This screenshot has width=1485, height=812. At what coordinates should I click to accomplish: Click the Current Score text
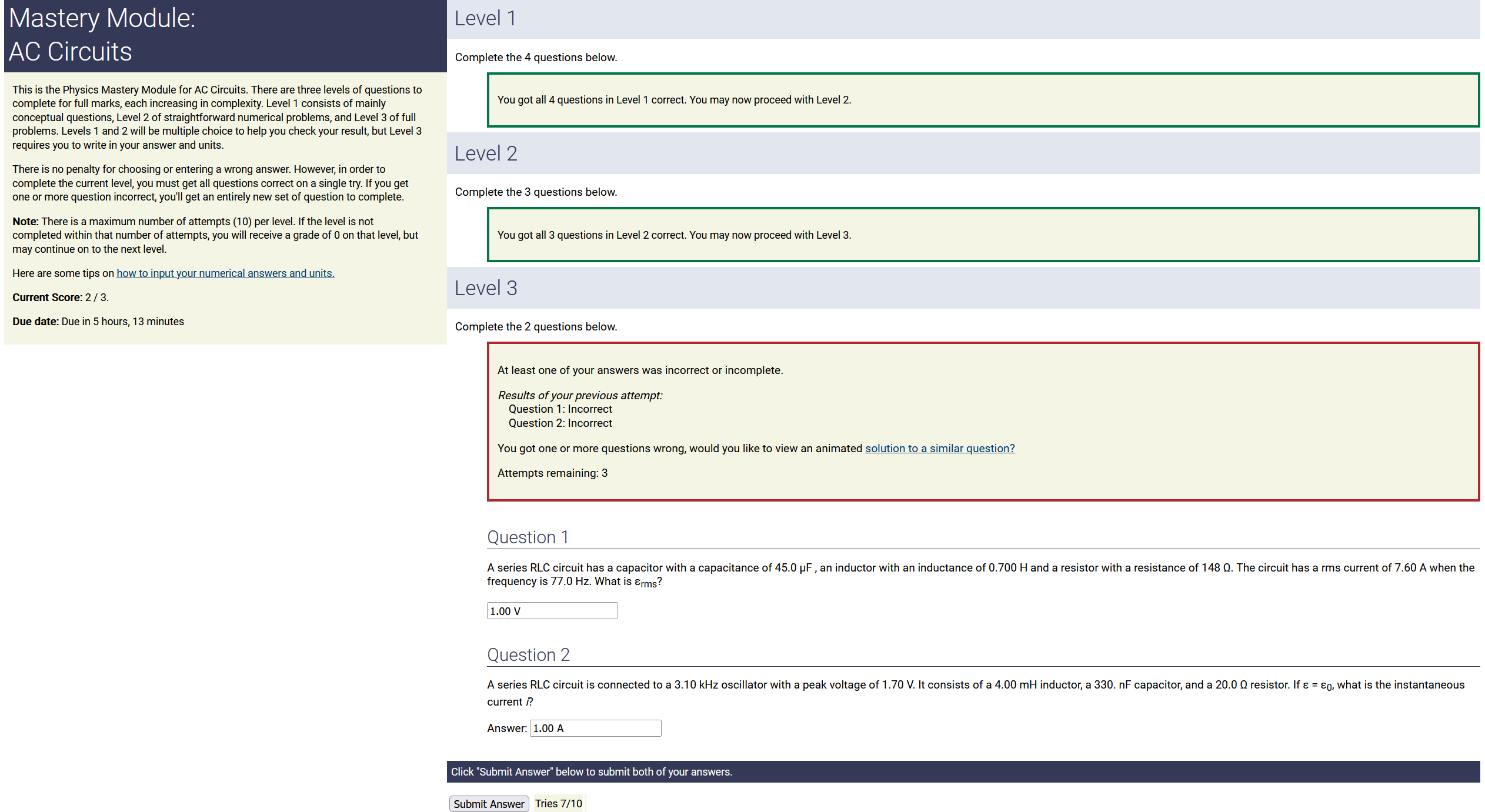(x=61, y=297)
